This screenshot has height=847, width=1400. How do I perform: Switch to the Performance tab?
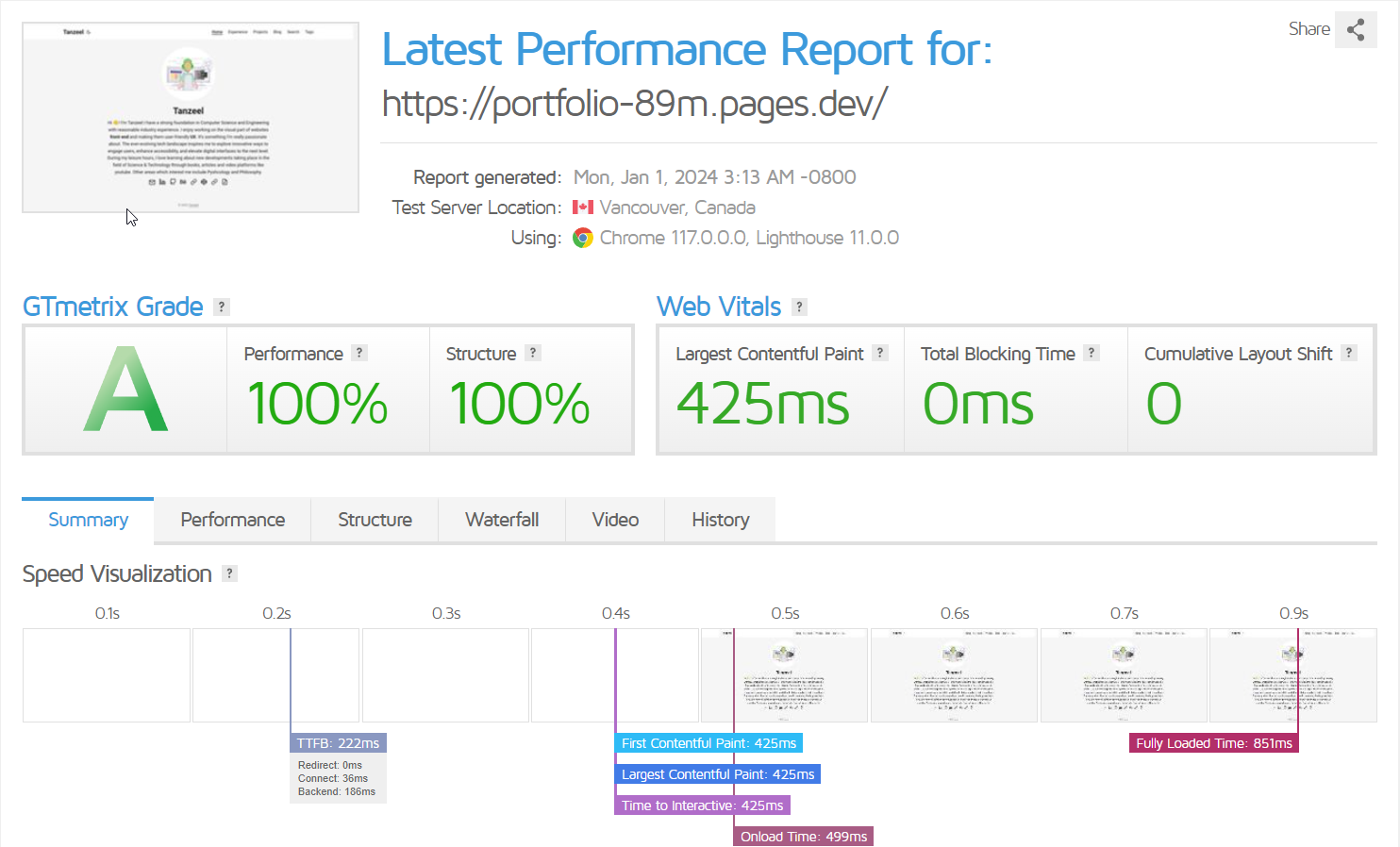coord(232,520)
